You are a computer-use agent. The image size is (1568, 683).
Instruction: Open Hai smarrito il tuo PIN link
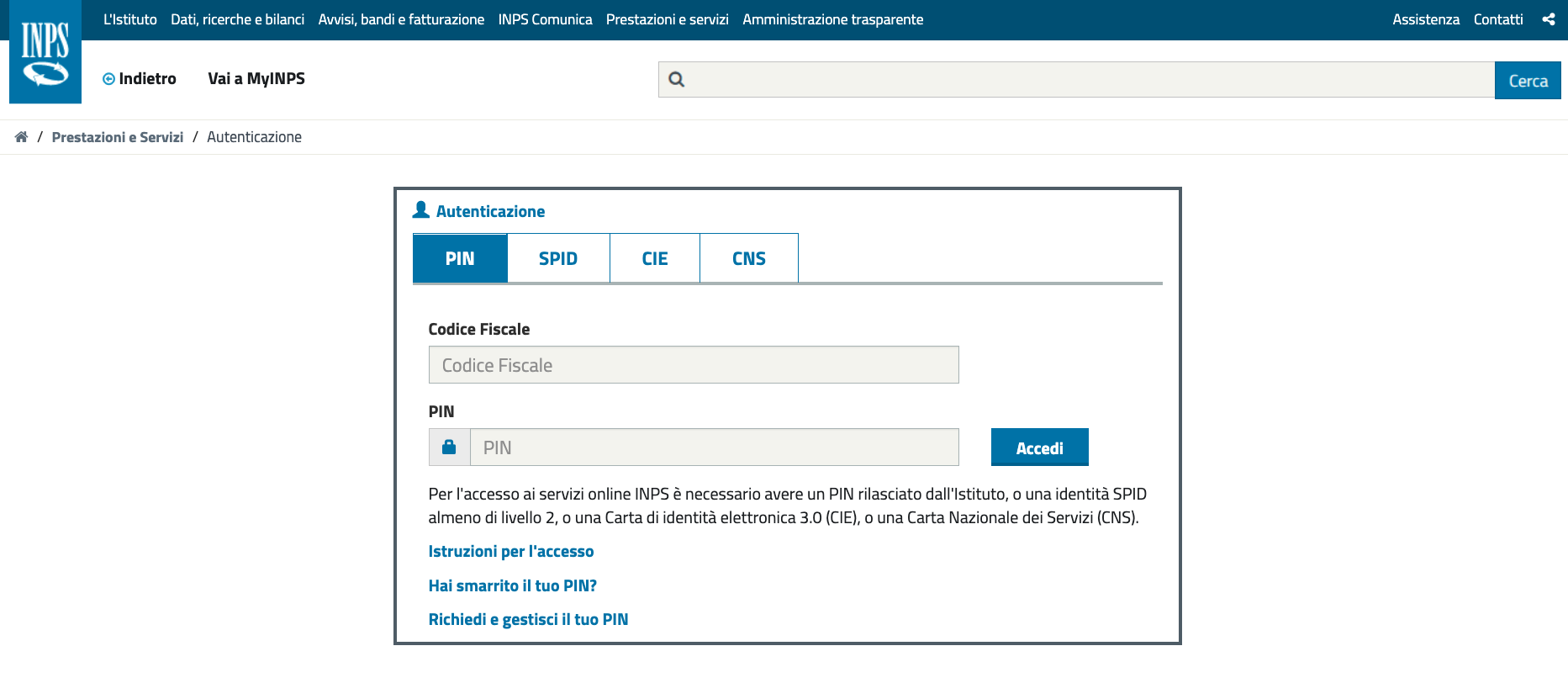pos(513,585)
